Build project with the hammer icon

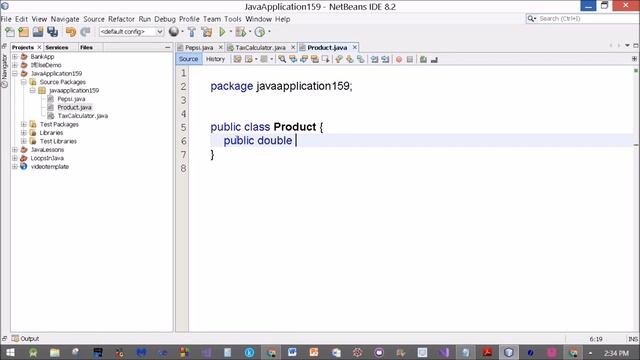point(192,32)
